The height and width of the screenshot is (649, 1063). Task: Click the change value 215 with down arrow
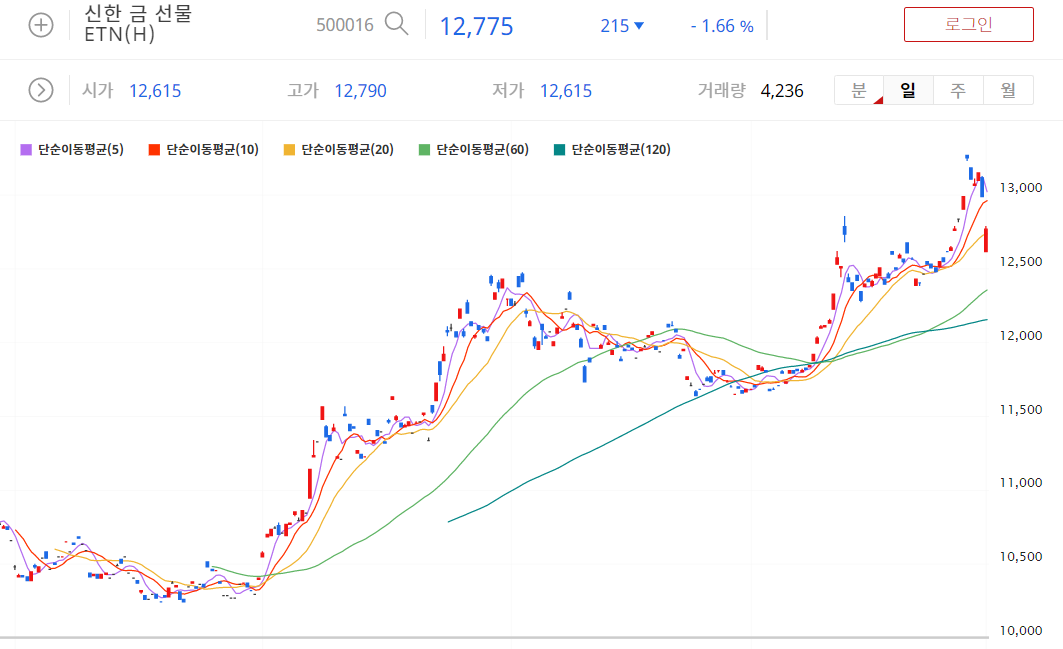tap(622, 26)
